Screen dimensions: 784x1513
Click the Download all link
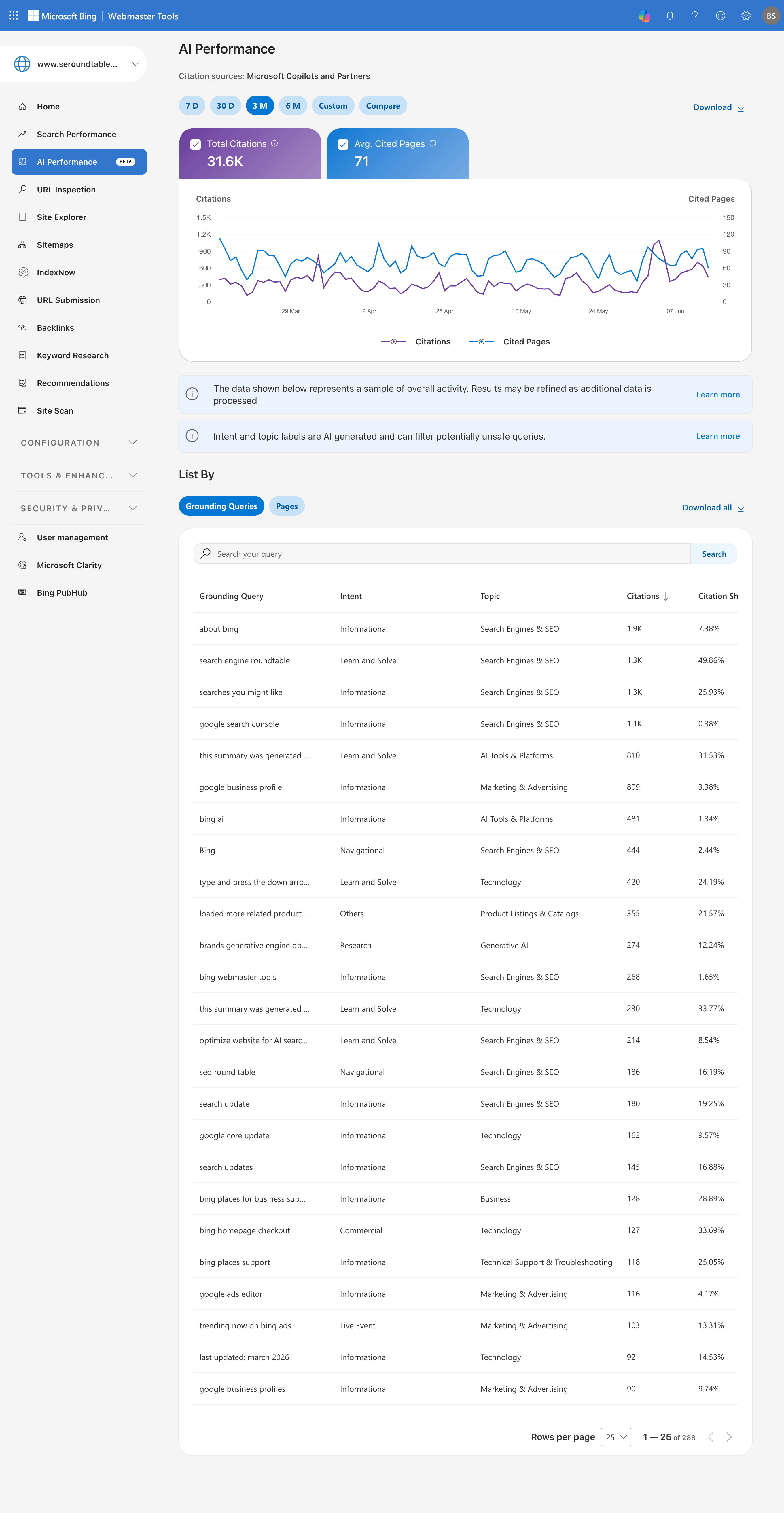pos(713,508)
